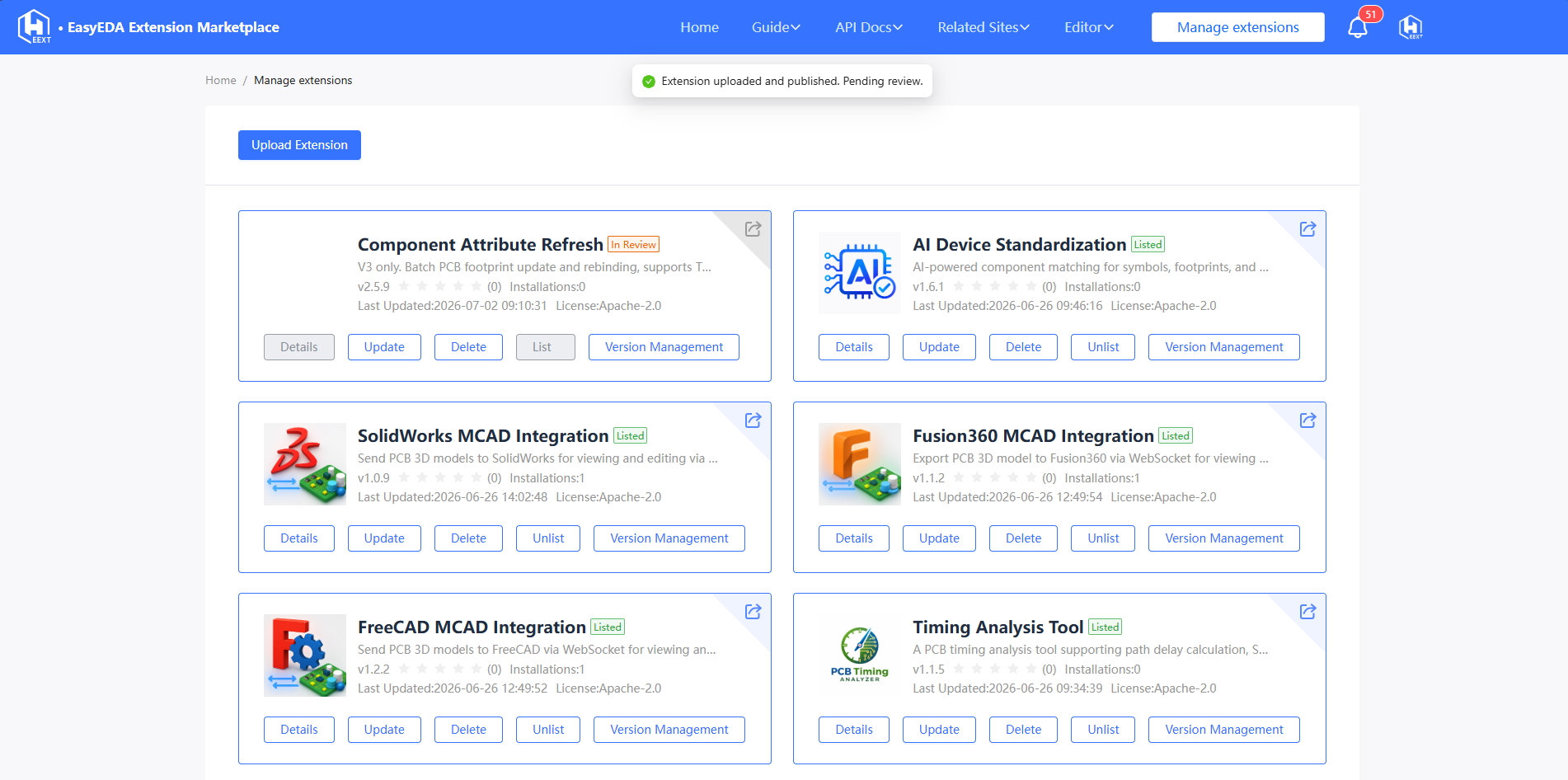Open share icon on Timing Analysis Tool card
The height and width of the screenshot is (780, 1568).
pos(1307,612)
